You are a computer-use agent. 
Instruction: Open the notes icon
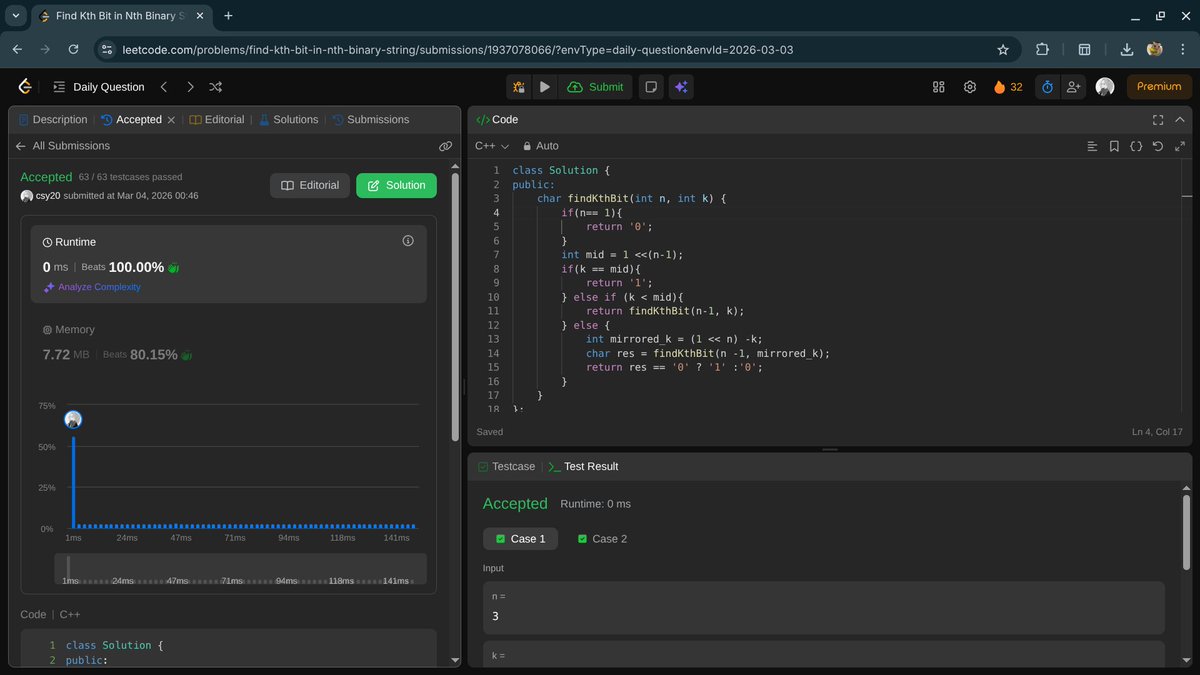tap(651, 87)
